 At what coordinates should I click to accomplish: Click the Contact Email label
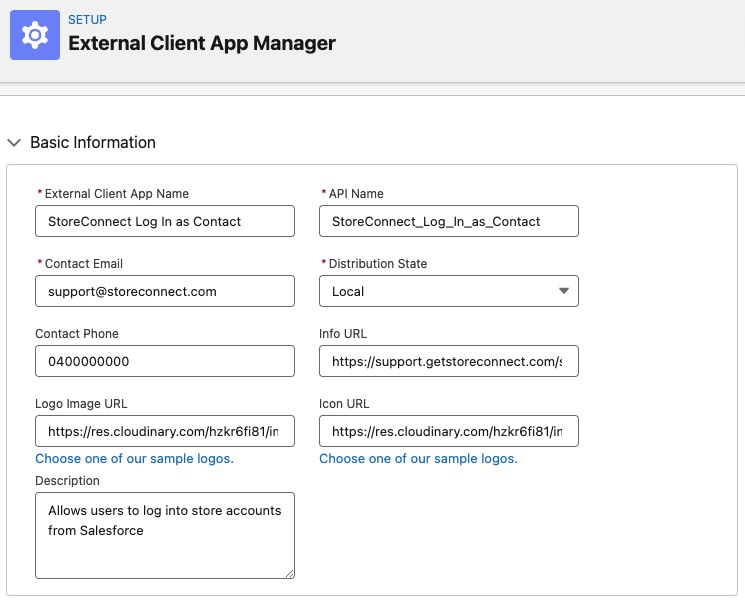point(84,264)
